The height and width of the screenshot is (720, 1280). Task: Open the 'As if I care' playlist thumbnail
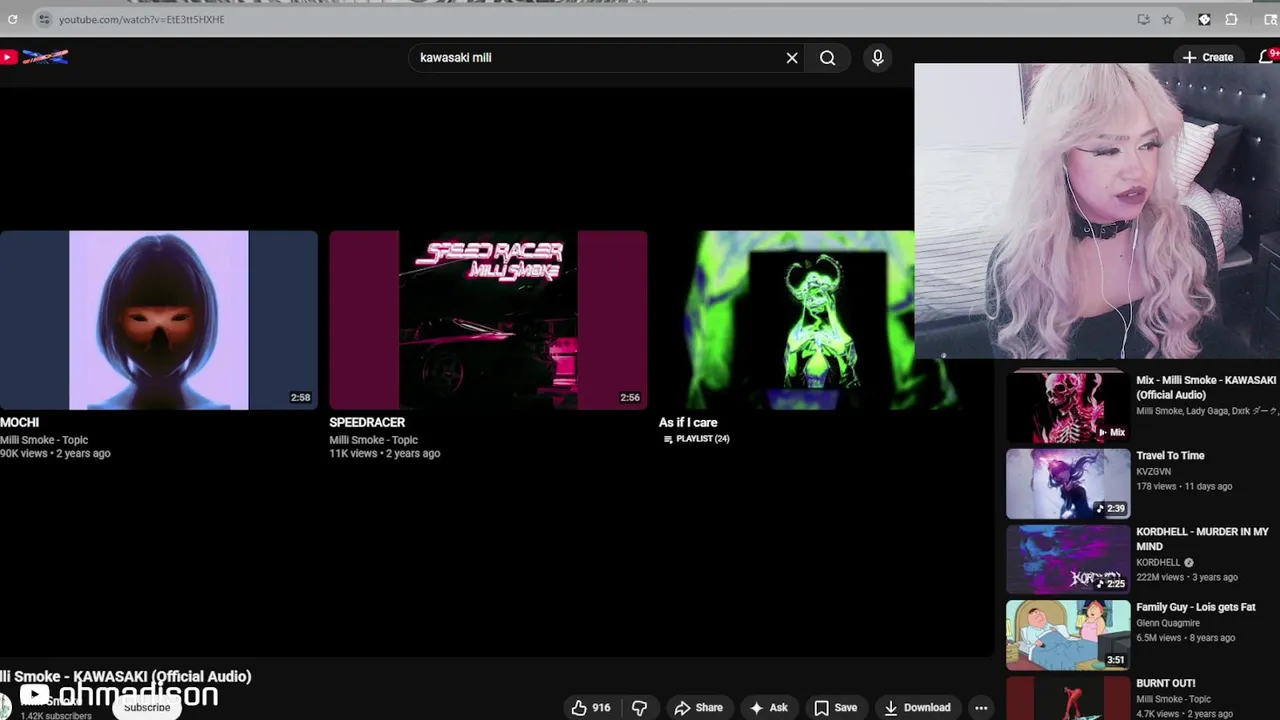point(786,320)
